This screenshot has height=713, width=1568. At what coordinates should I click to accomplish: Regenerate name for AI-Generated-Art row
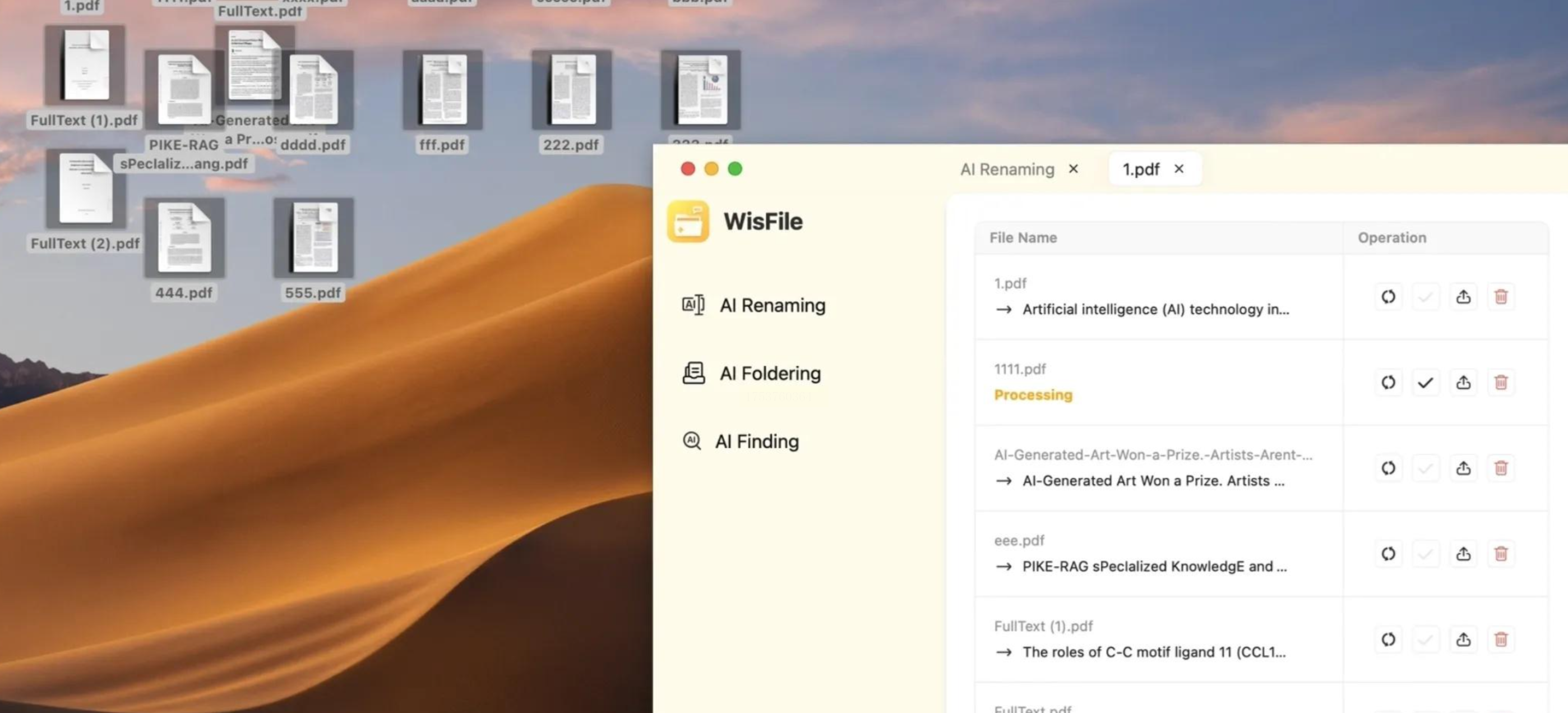coord(1388,468)
